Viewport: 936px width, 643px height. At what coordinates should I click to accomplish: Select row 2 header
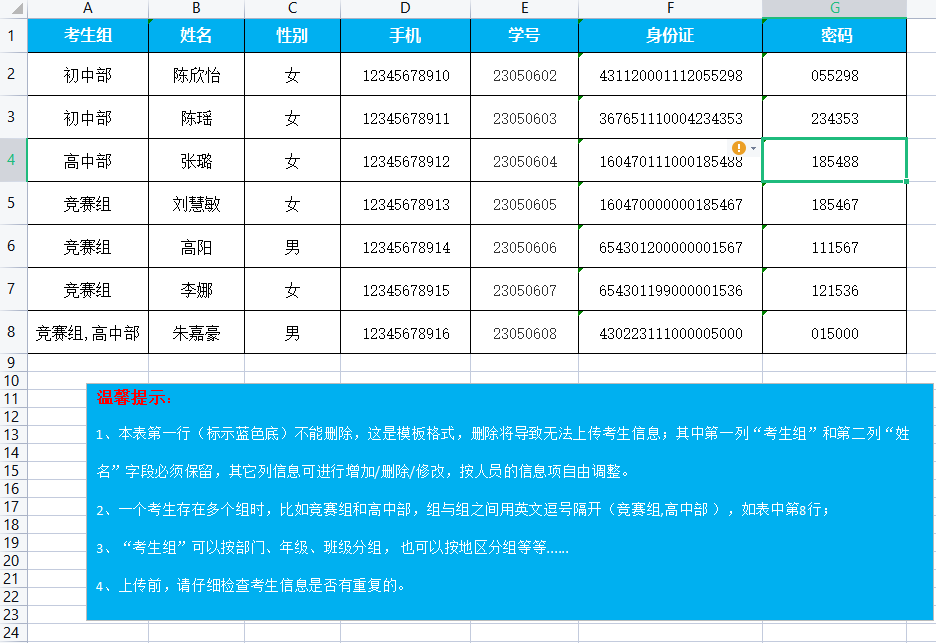pos(11,74)
